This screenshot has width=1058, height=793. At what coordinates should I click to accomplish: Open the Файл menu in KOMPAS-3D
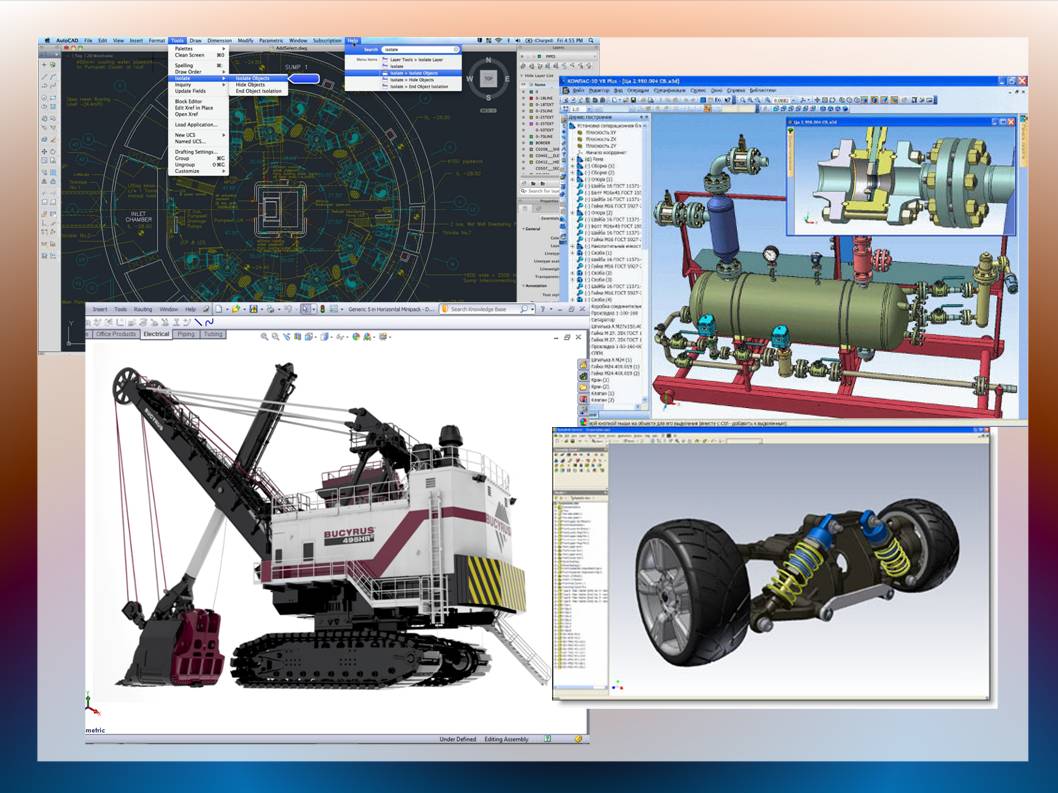pyautogui.click(x=578, y=90)
